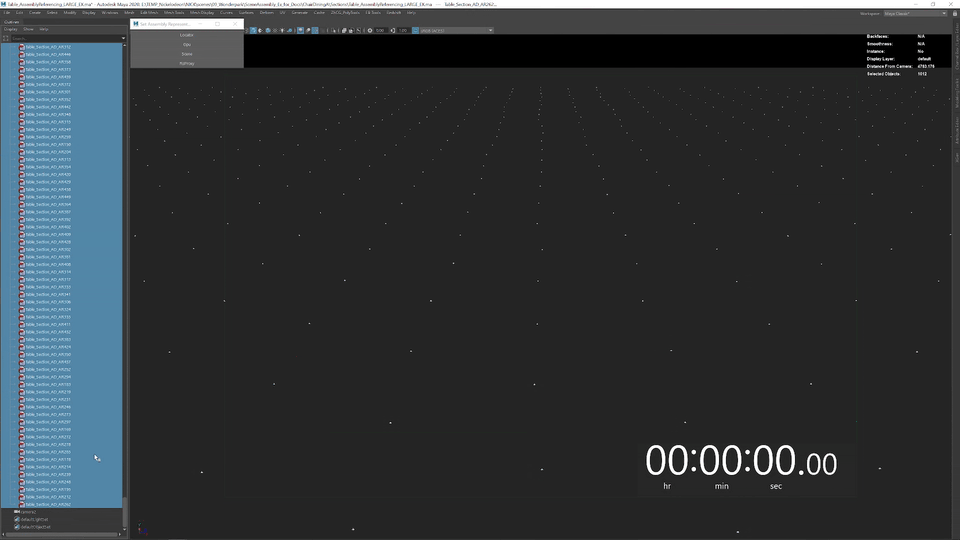Screen dimensions: 960x540
Task: Click the defaultObjectSet set icon
Action: point(17,527)
